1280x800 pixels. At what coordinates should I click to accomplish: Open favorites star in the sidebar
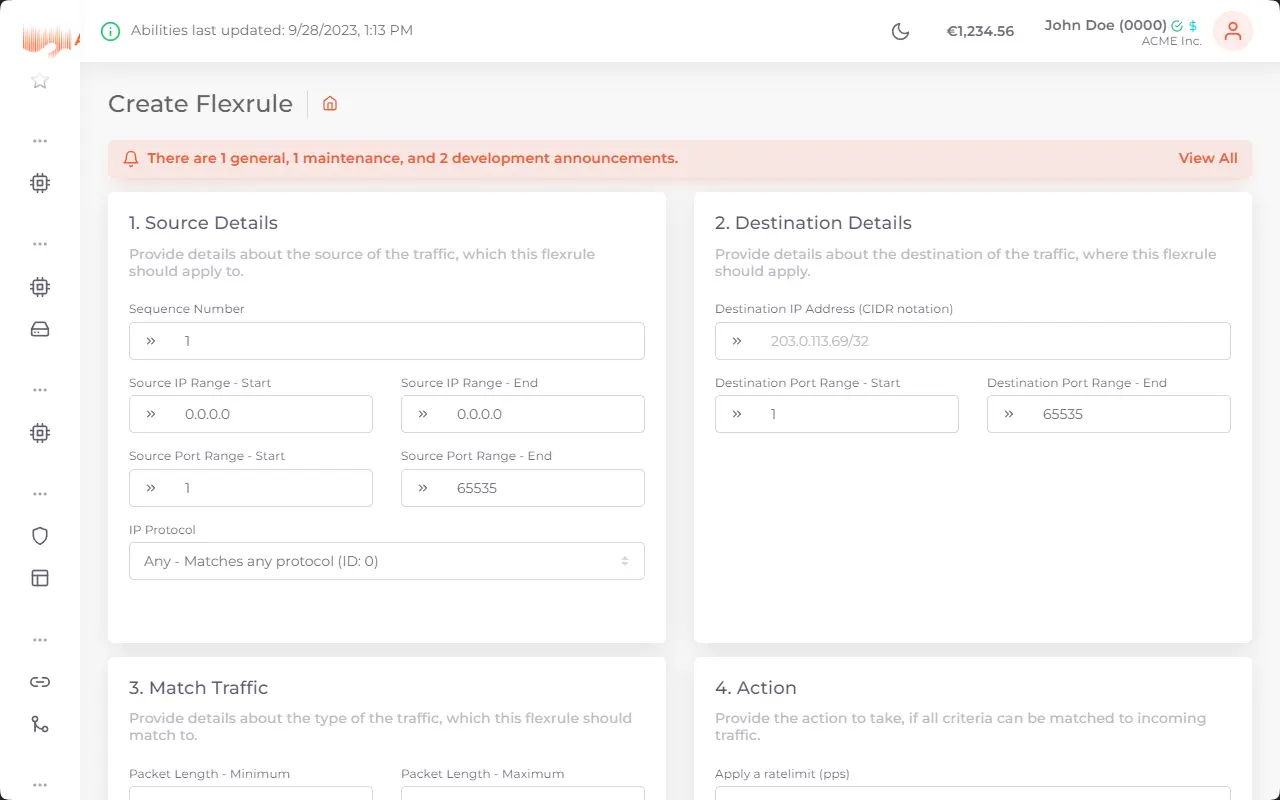coord(40,81)
